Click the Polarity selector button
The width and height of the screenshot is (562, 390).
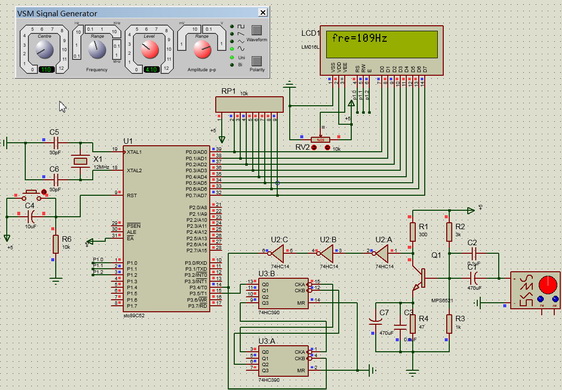[256, 61]
